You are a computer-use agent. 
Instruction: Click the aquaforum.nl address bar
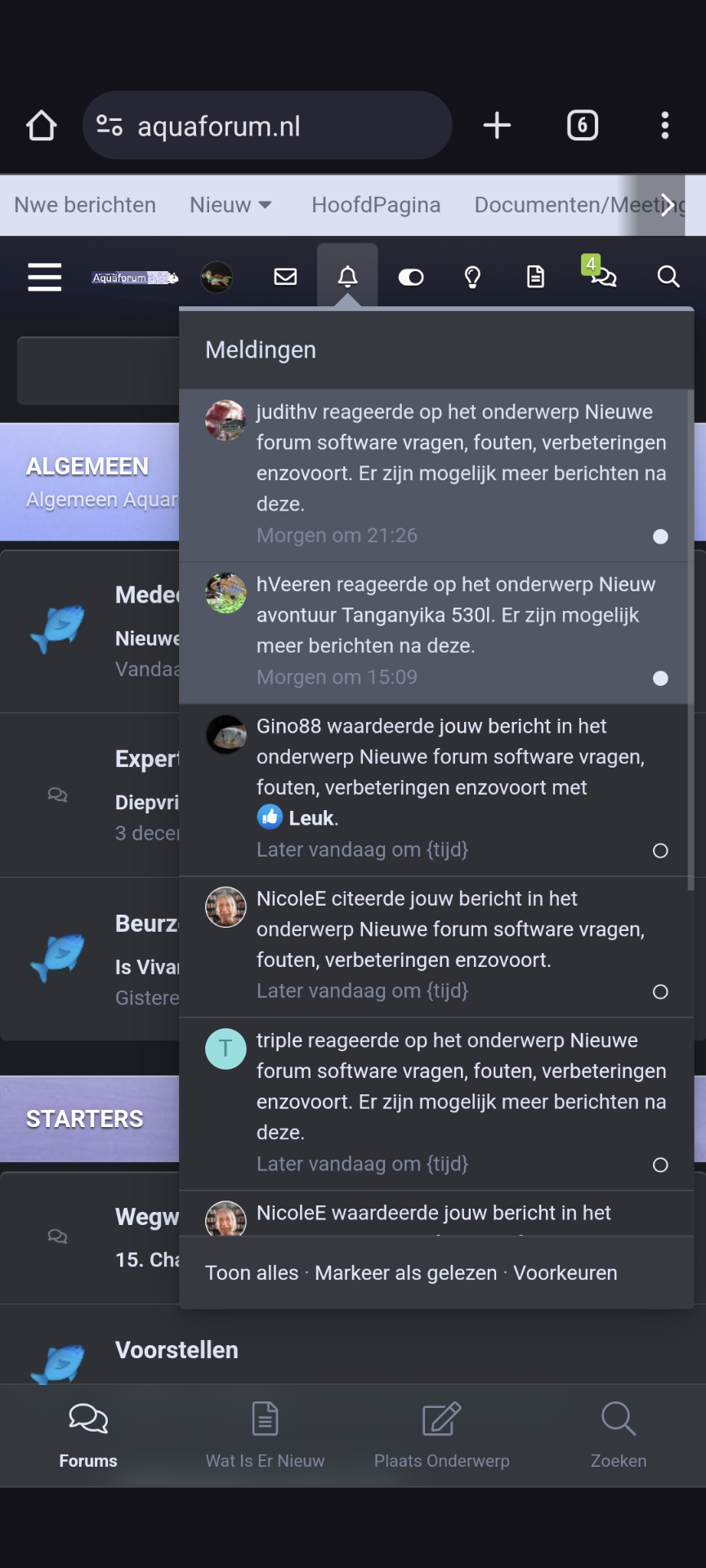(x=267, y=126)
